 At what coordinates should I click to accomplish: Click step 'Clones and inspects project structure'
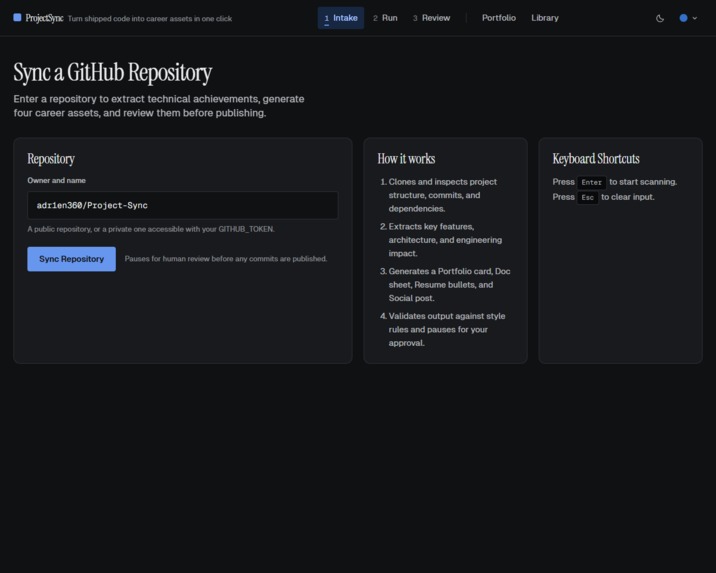click(x=442, y=195)
